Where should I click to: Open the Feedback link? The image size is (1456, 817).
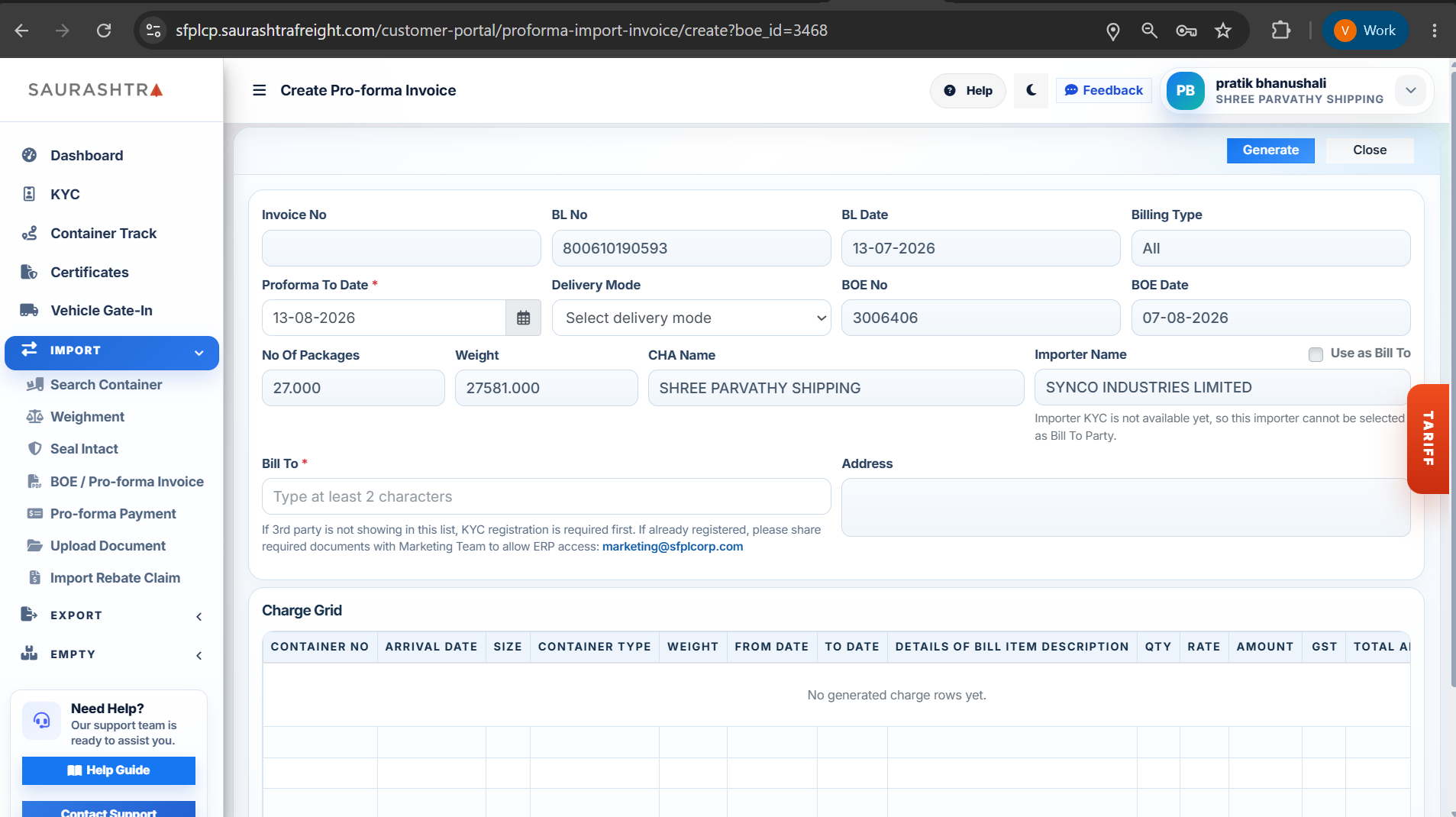(1103, 90)
